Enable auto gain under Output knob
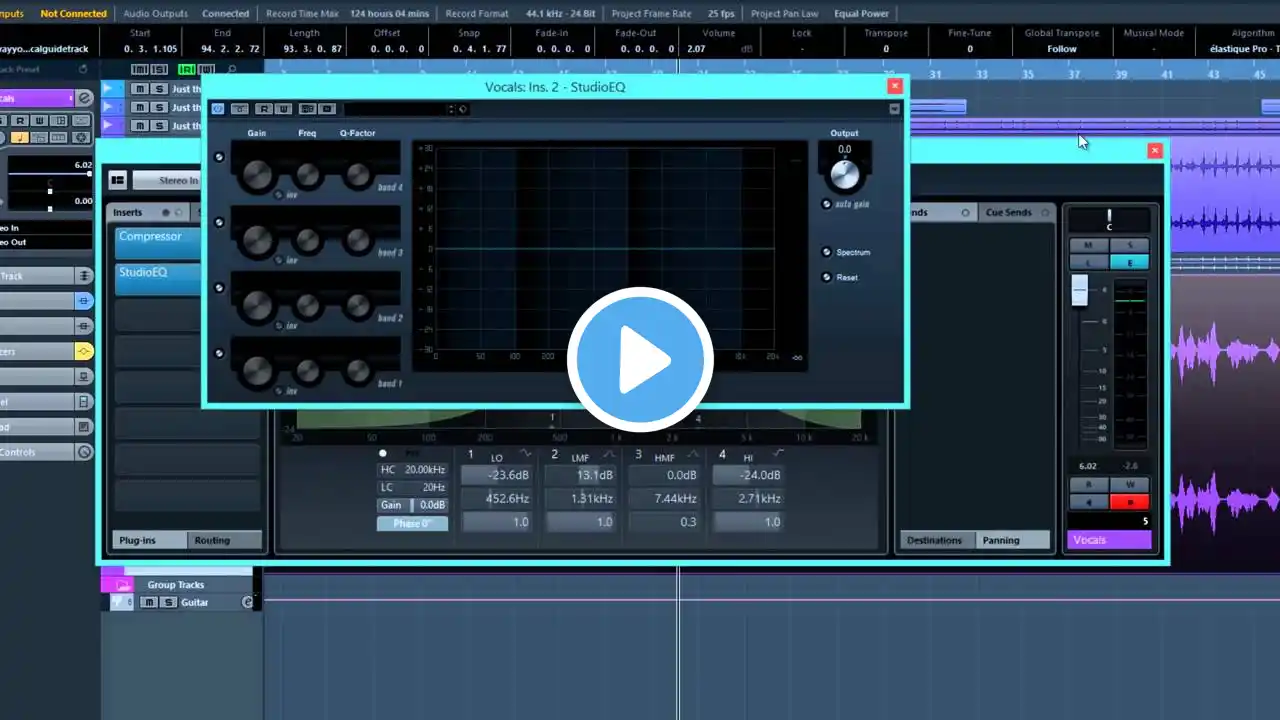Screen dimensions: 1280x720 coord(827,204)
